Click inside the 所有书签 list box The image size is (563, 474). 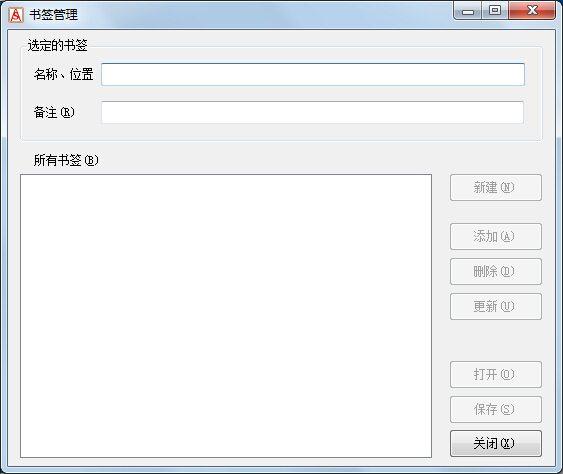coord(226,316)
